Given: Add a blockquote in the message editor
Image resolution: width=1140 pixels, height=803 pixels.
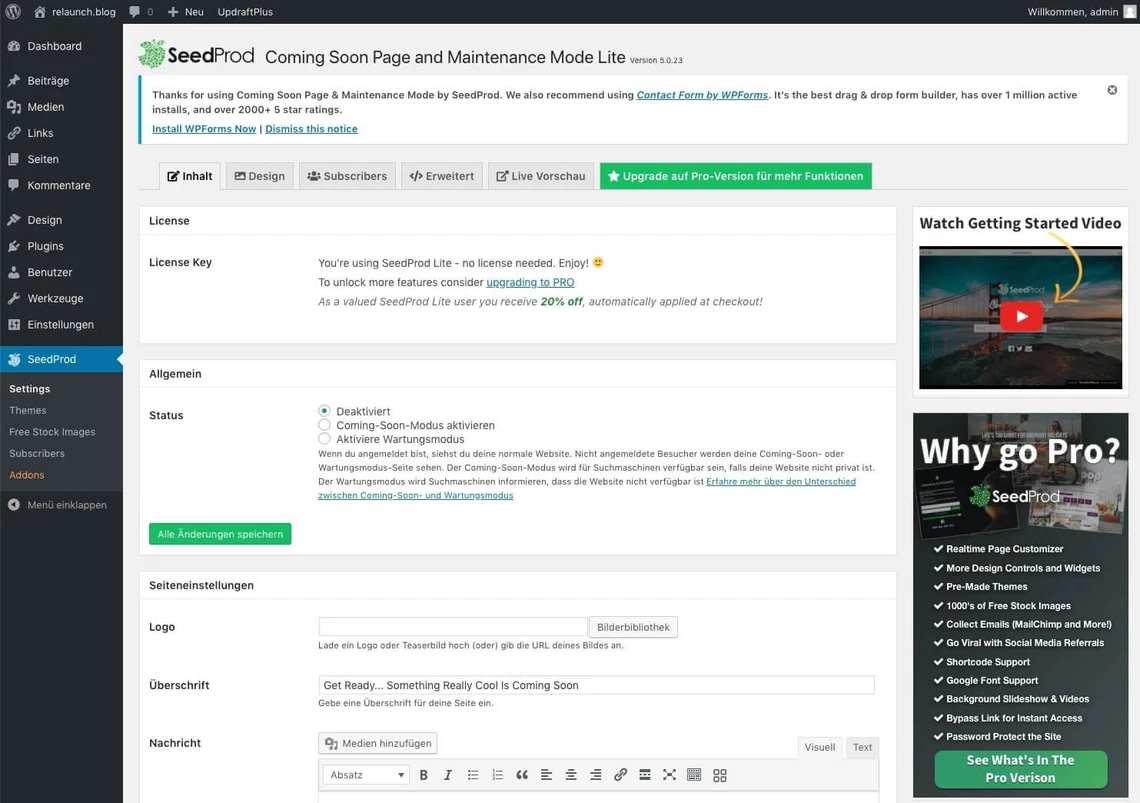Looking at the screenshot, I should click(521, 774).
